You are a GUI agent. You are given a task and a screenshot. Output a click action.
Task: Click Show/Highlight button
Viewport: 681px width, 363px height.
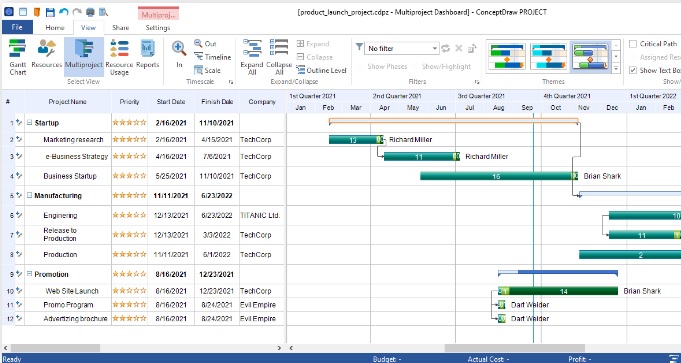pos(446,66)
